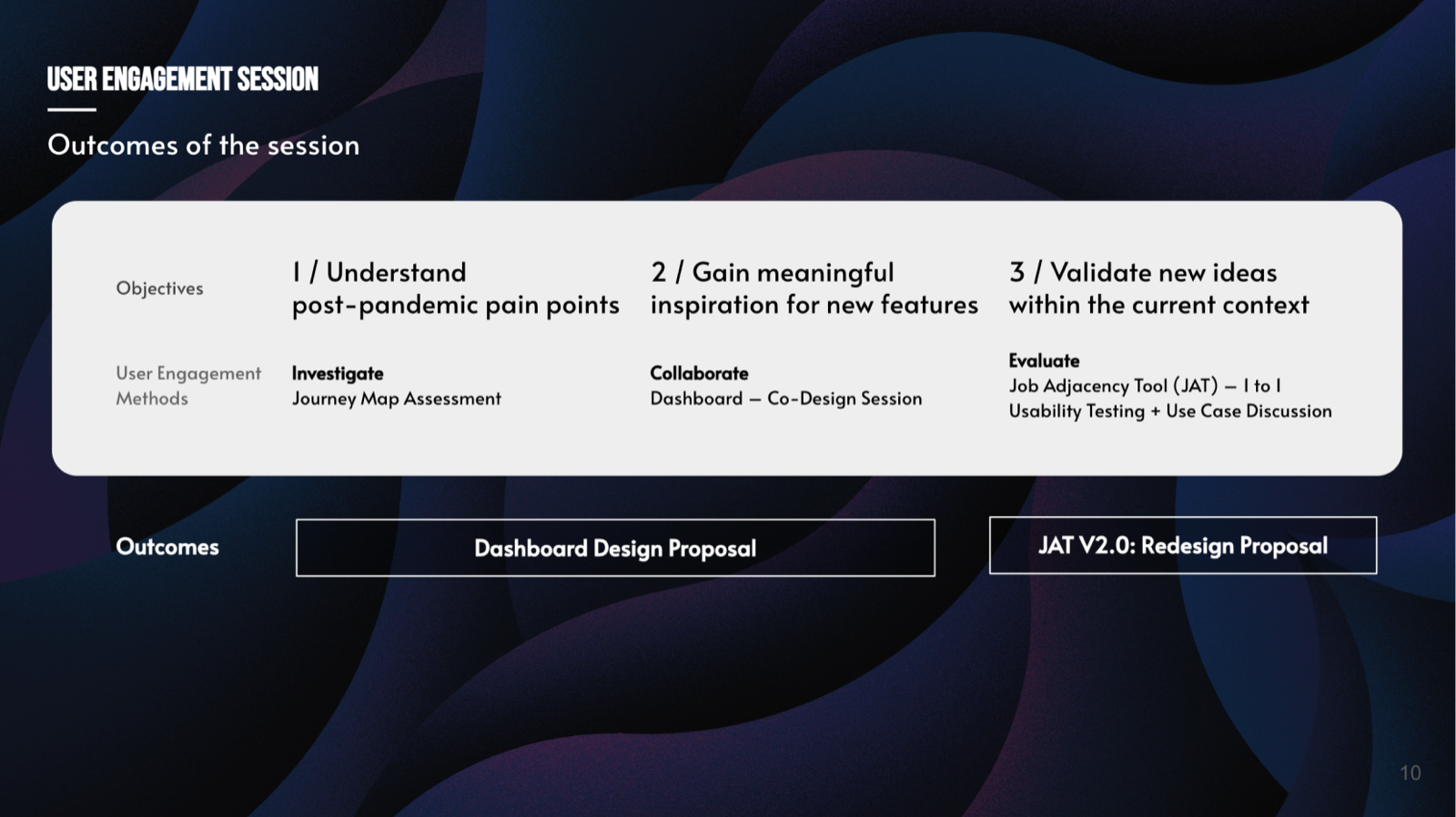Click the Dashboard Design Proposal box

point(615,548)
